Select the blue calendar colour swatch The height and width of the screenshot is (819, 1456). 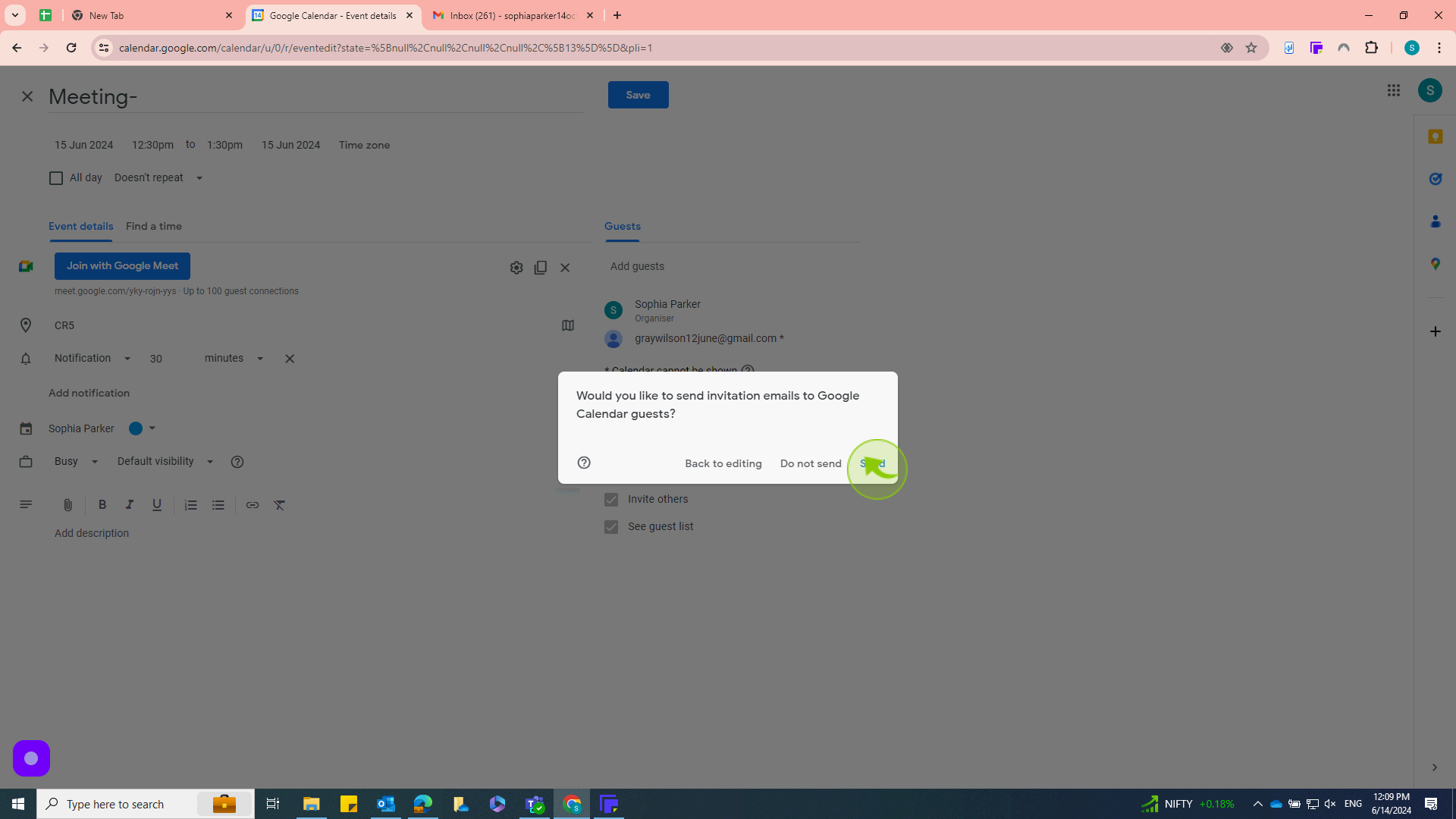[x=136, y=428]
